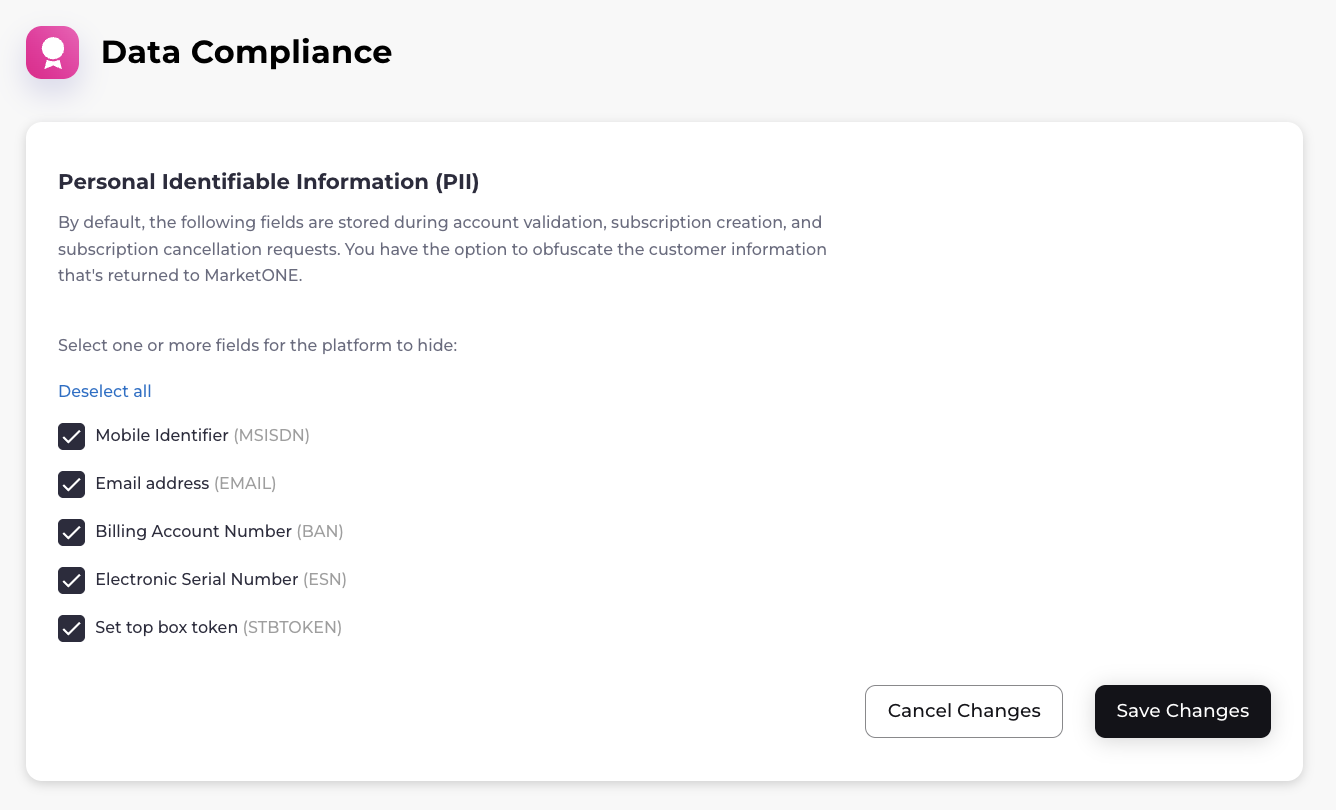Image resolution: width=1336 pixels, height=810 pixels.
Task: Click the Personal Identifiable Information (PII) heading
Action: tap(269, 181)
